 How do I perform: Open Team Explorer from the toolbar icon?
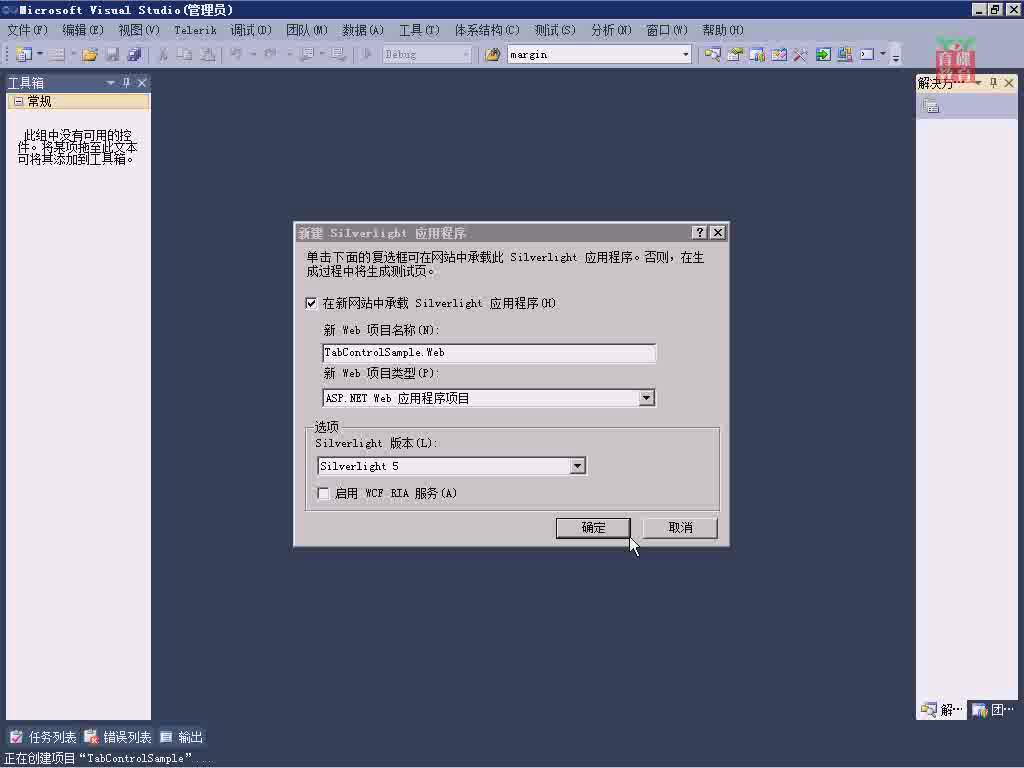point(757,55)
